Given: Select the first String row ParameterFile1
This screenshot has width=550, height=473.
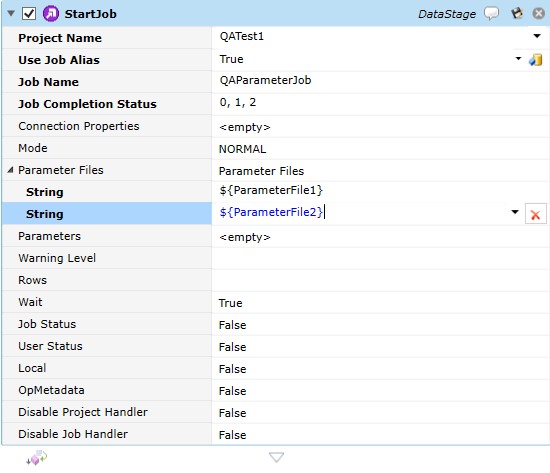Looking at the screenshot, I should (275, 192).
